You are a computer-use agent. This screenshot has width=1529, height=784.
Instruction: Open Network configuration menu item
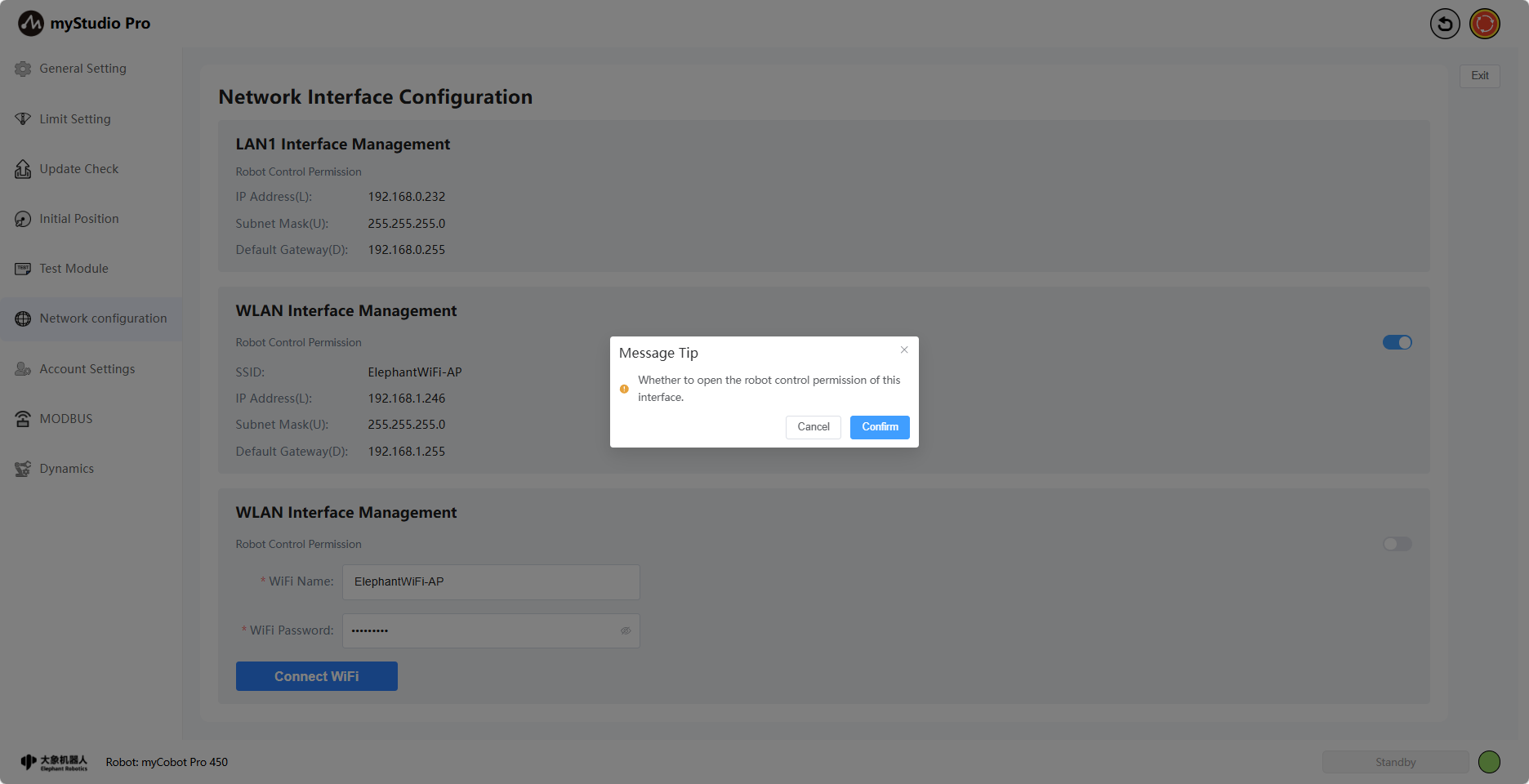[x=103, y=318]
